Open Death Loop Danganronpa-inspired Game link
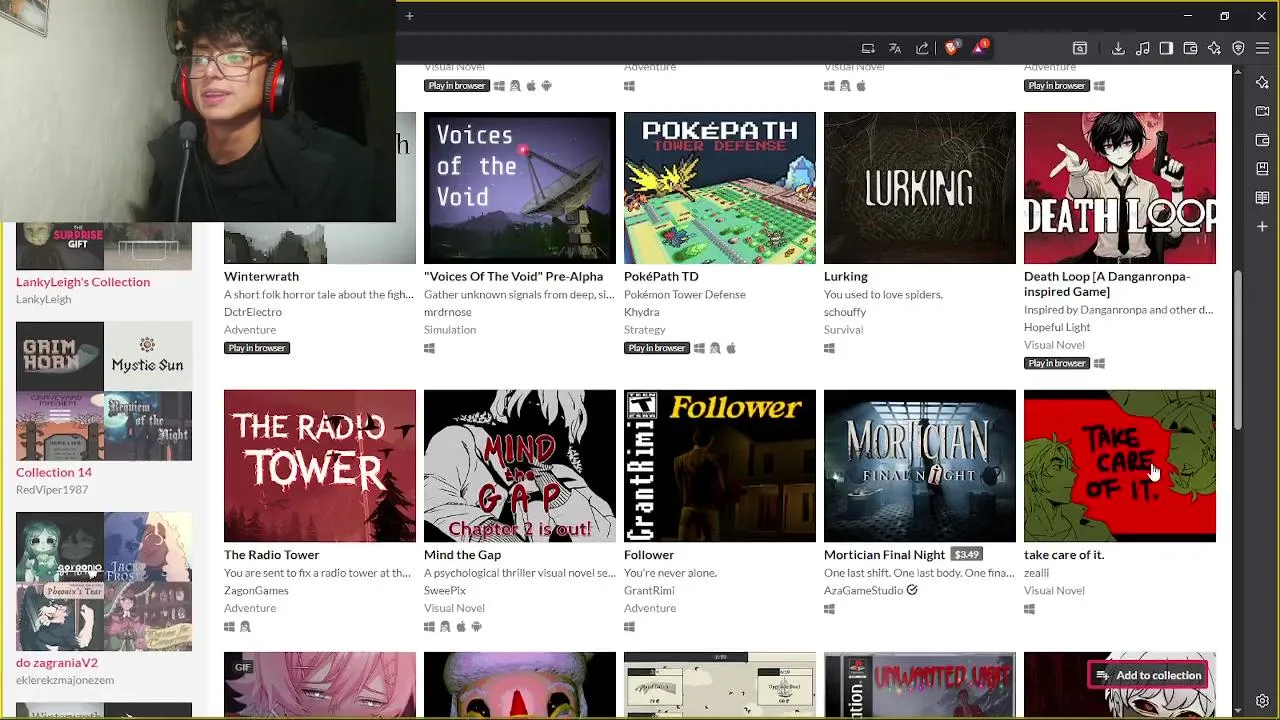The width and height of the screenshot is (1280, 720). [1107, 284]
